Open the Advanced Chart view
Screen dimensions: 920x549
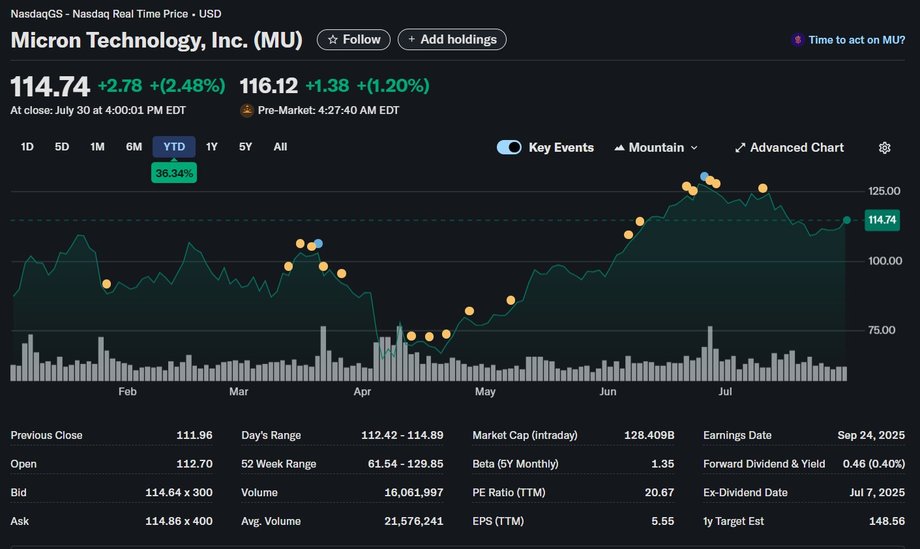[x=789, y=148]
